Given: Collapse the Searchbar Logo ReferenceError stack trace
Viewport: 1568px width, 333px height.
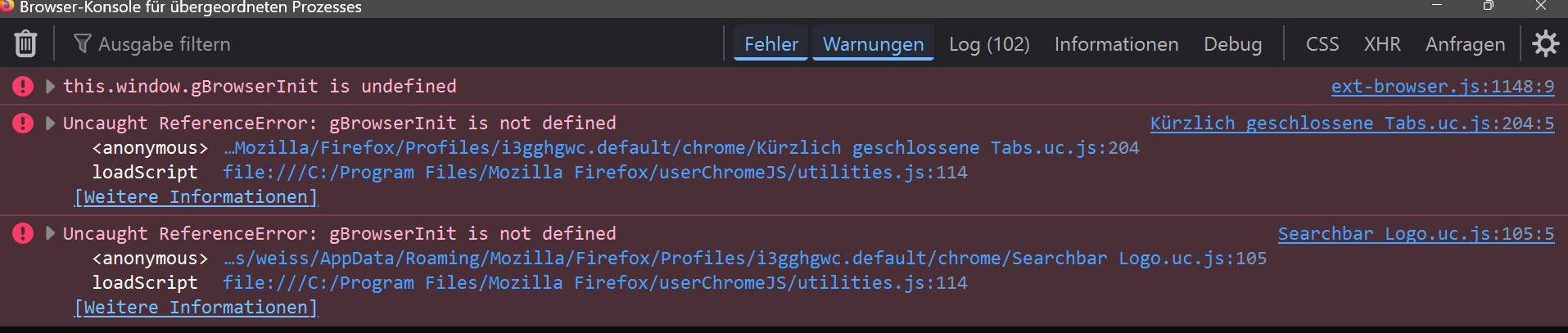Looking at the screenshot, I should (50, 233).
